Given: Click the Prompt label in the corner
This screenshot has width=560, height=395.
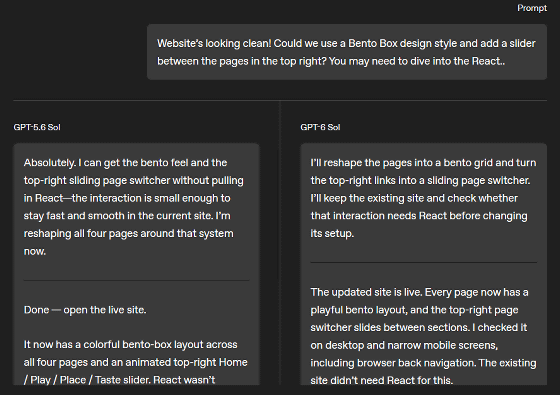Looking at the screenshot, I should (532, 8).
